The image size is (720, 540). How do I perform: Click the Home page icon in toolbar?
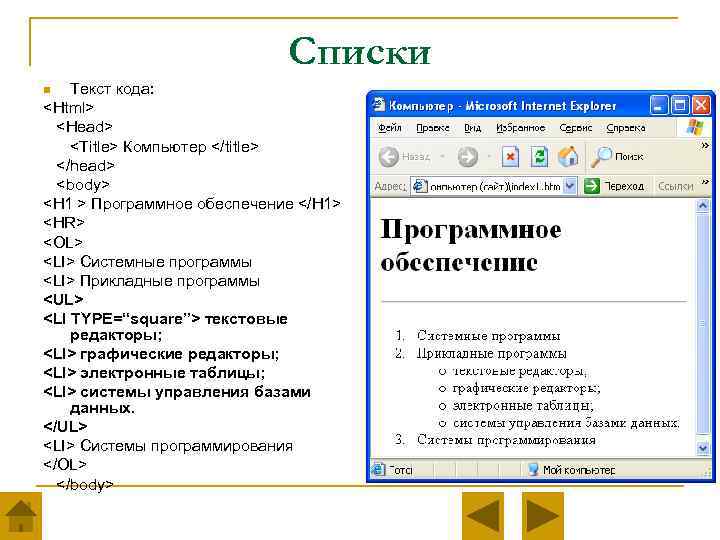(x=568, y=157)
